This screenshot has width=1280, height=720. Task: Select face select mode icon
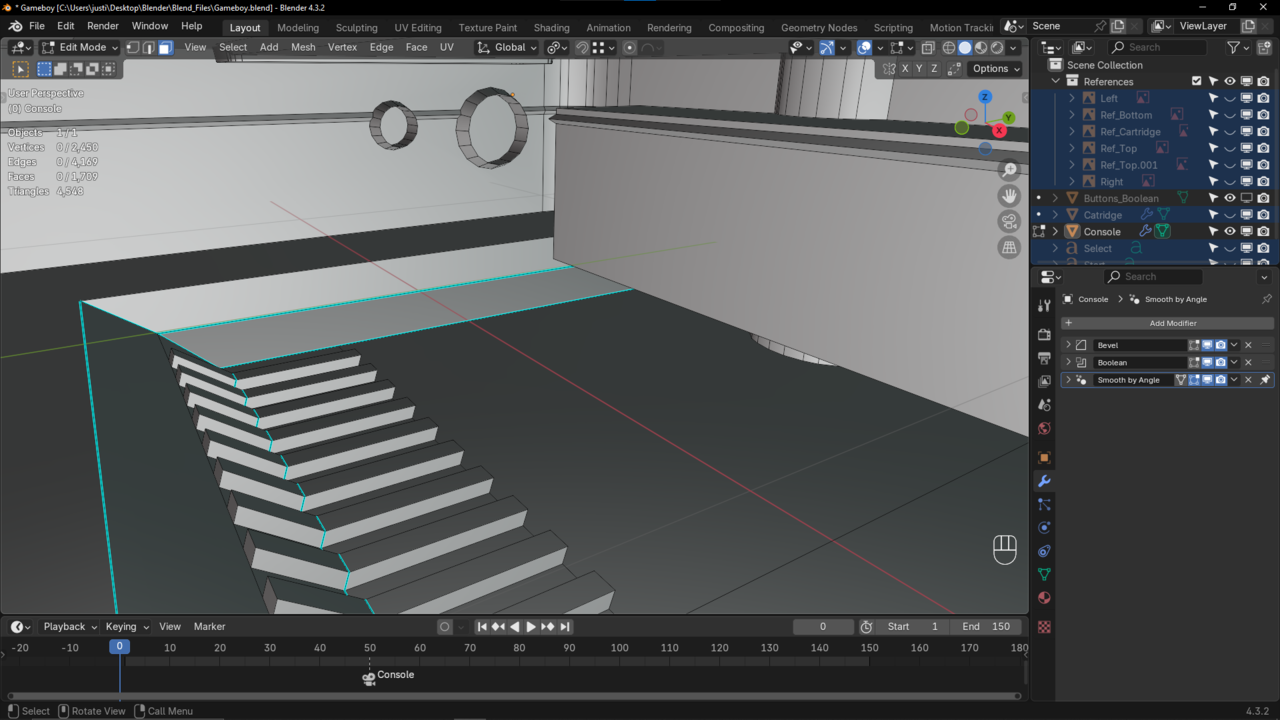click(x=165, y=47)
